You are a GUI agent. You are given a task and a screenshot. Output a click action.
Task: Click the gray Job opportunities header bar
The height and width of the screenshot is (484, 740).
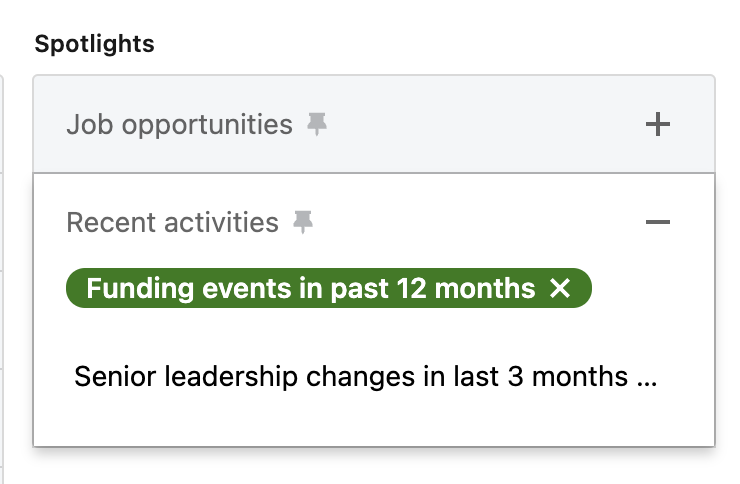(480, 125)
